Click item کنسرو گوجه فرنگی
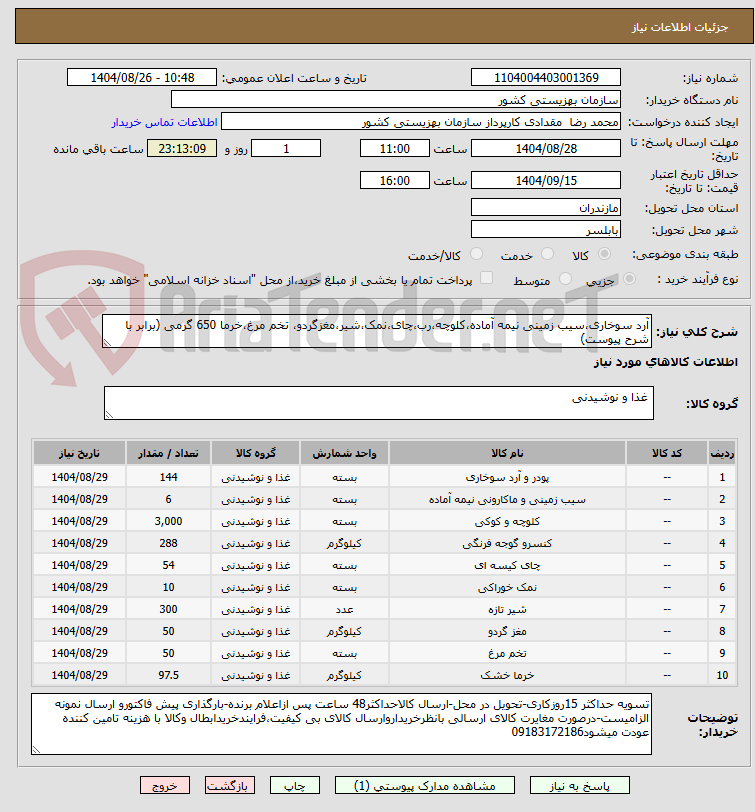 point(507,544)
